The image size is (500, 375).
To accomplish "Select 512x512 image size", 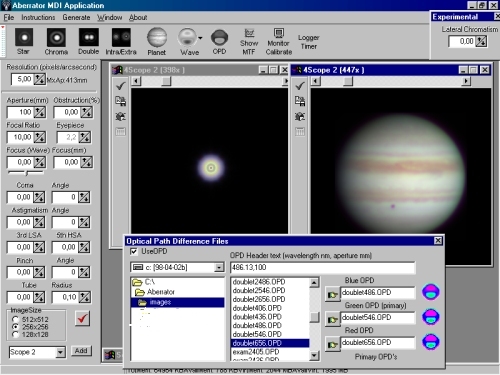I will [15, 319].
